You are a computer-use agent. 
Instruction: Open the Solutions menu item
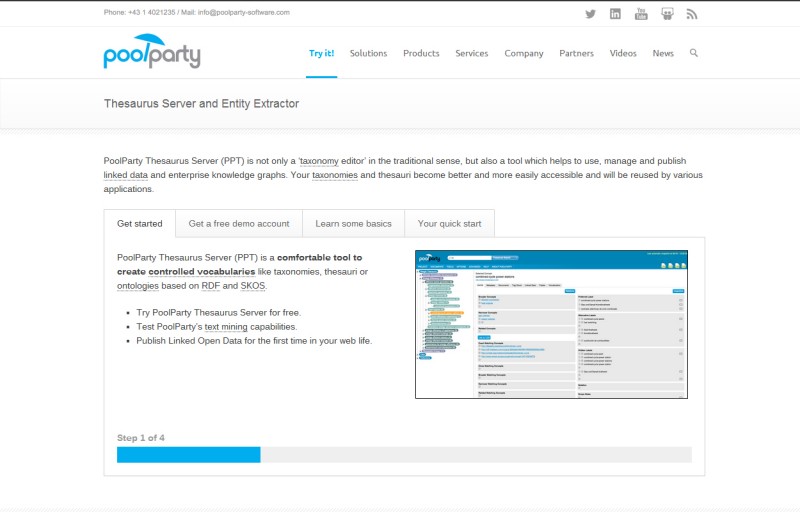pos(368,54)
